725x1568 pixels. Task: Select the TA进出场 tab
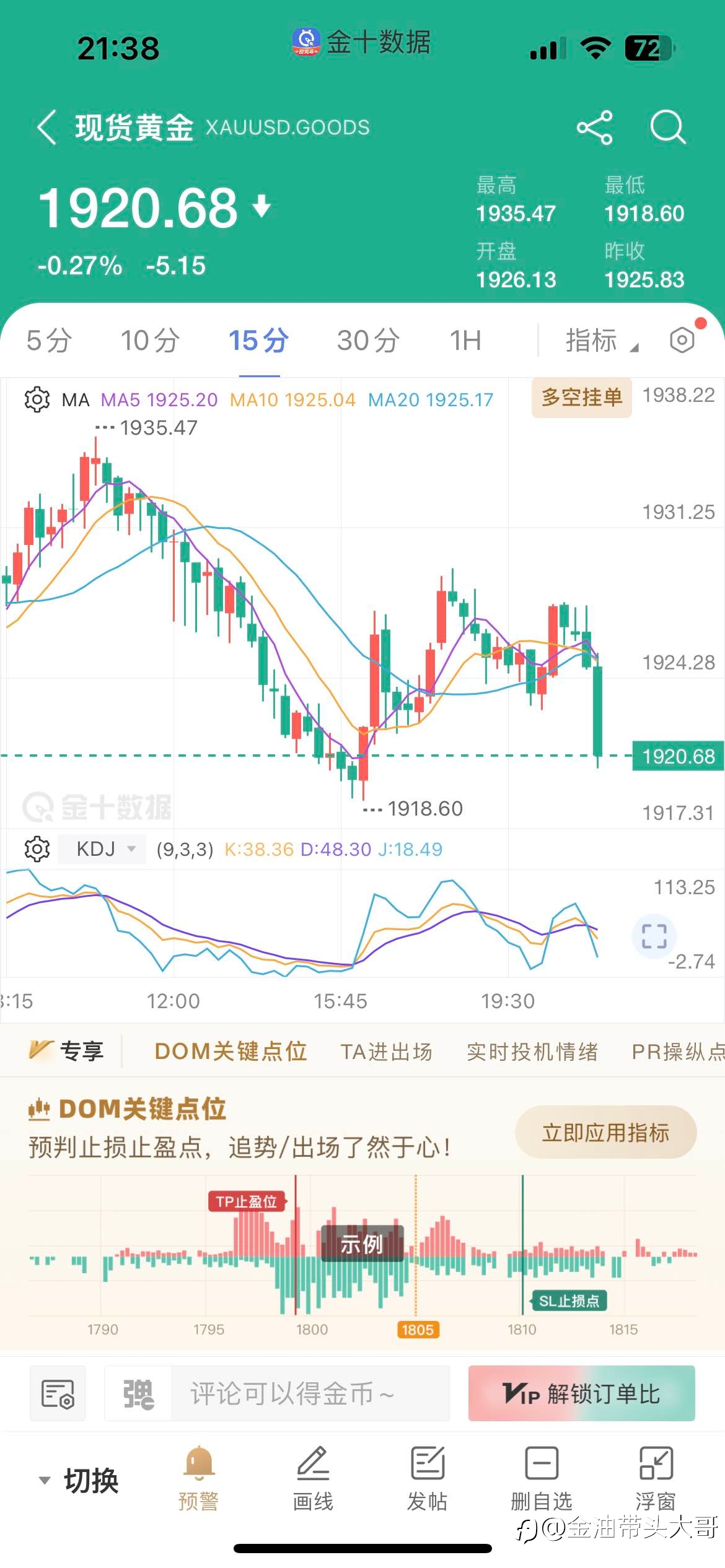(387, 1051)
